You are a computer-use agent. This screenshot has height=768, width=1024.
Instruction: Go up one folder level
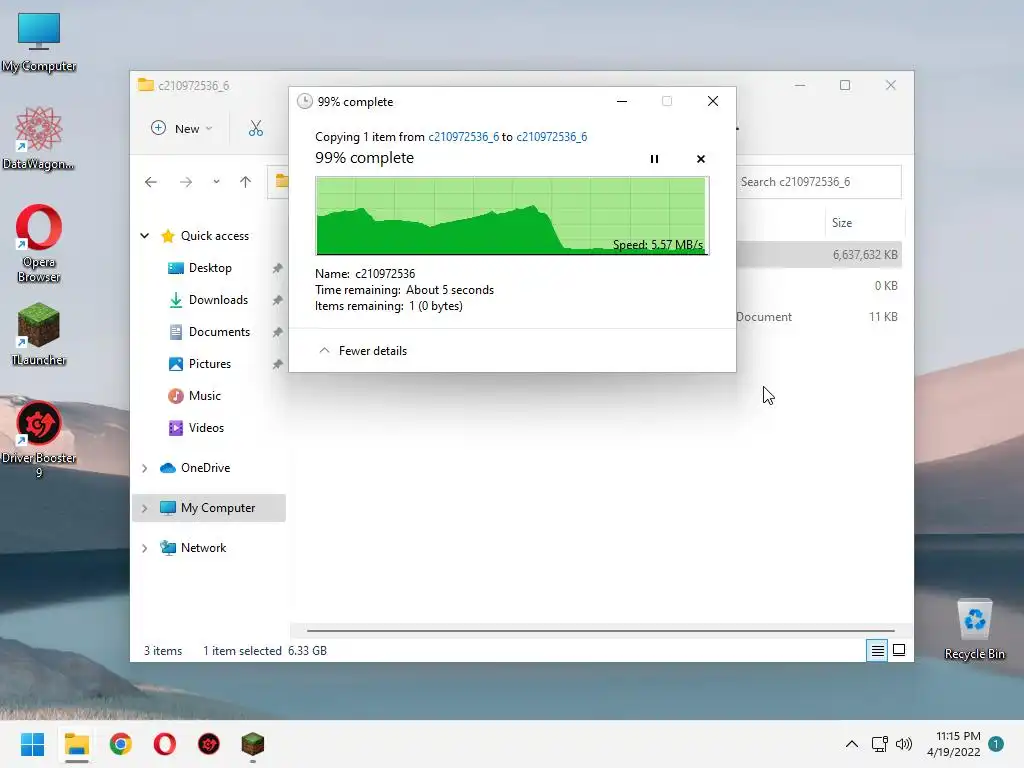[246, 182]
